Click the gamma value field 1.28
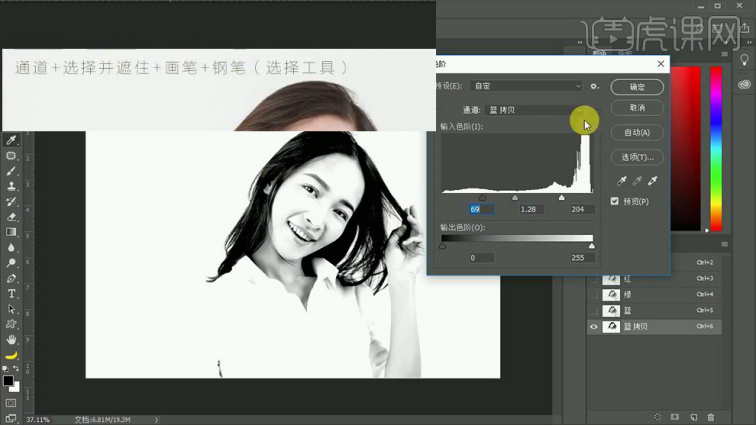Screen dimensions: 756x426 point(531,209)
